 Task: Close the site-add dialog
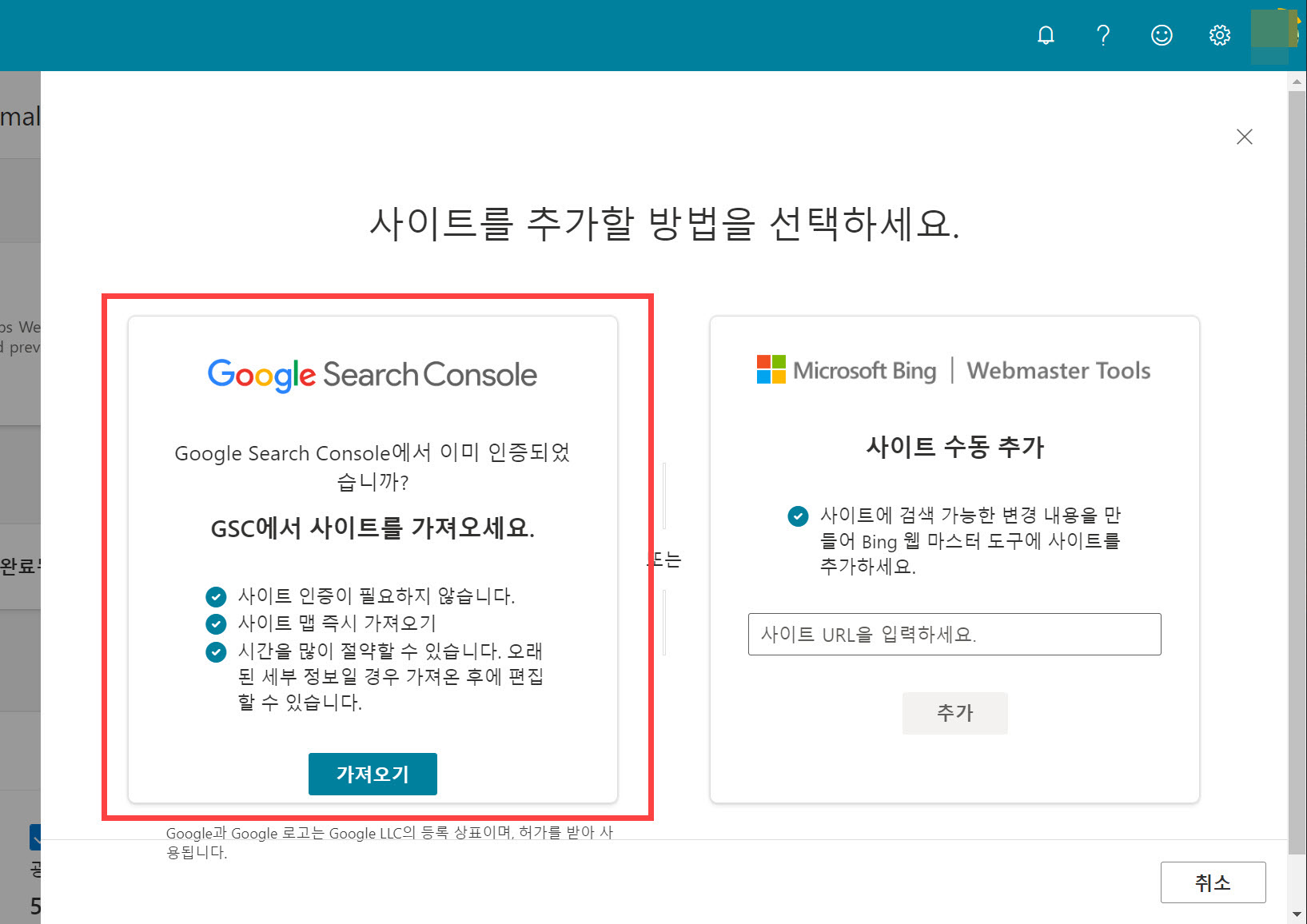click(1245, 137)
